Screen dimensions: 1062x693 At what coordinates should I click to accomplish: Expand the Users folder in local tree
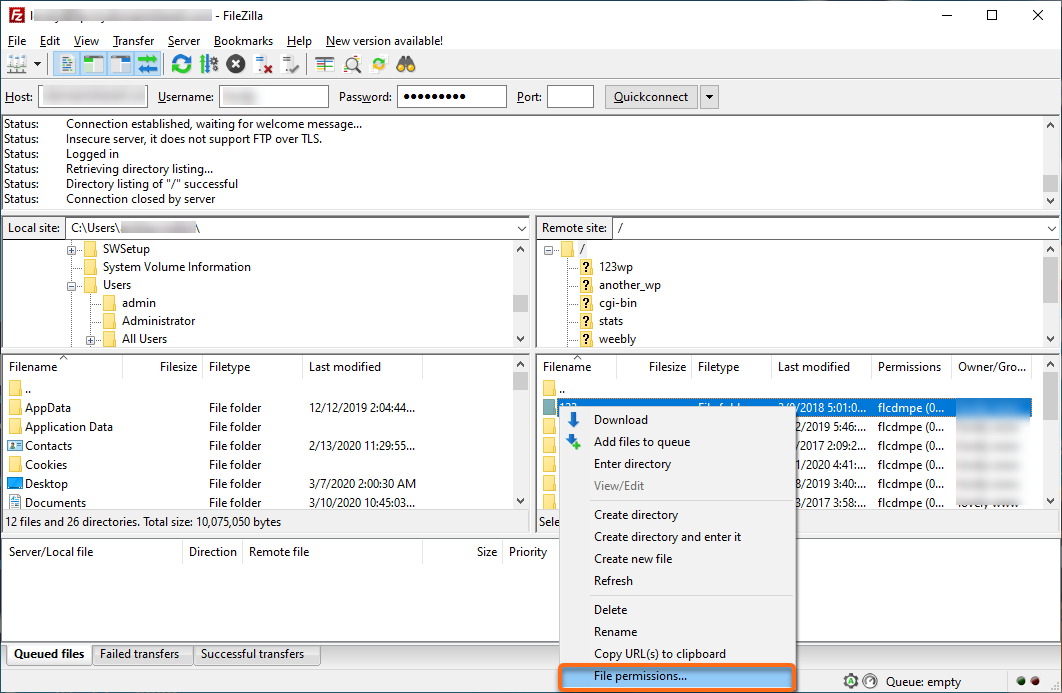71,285
